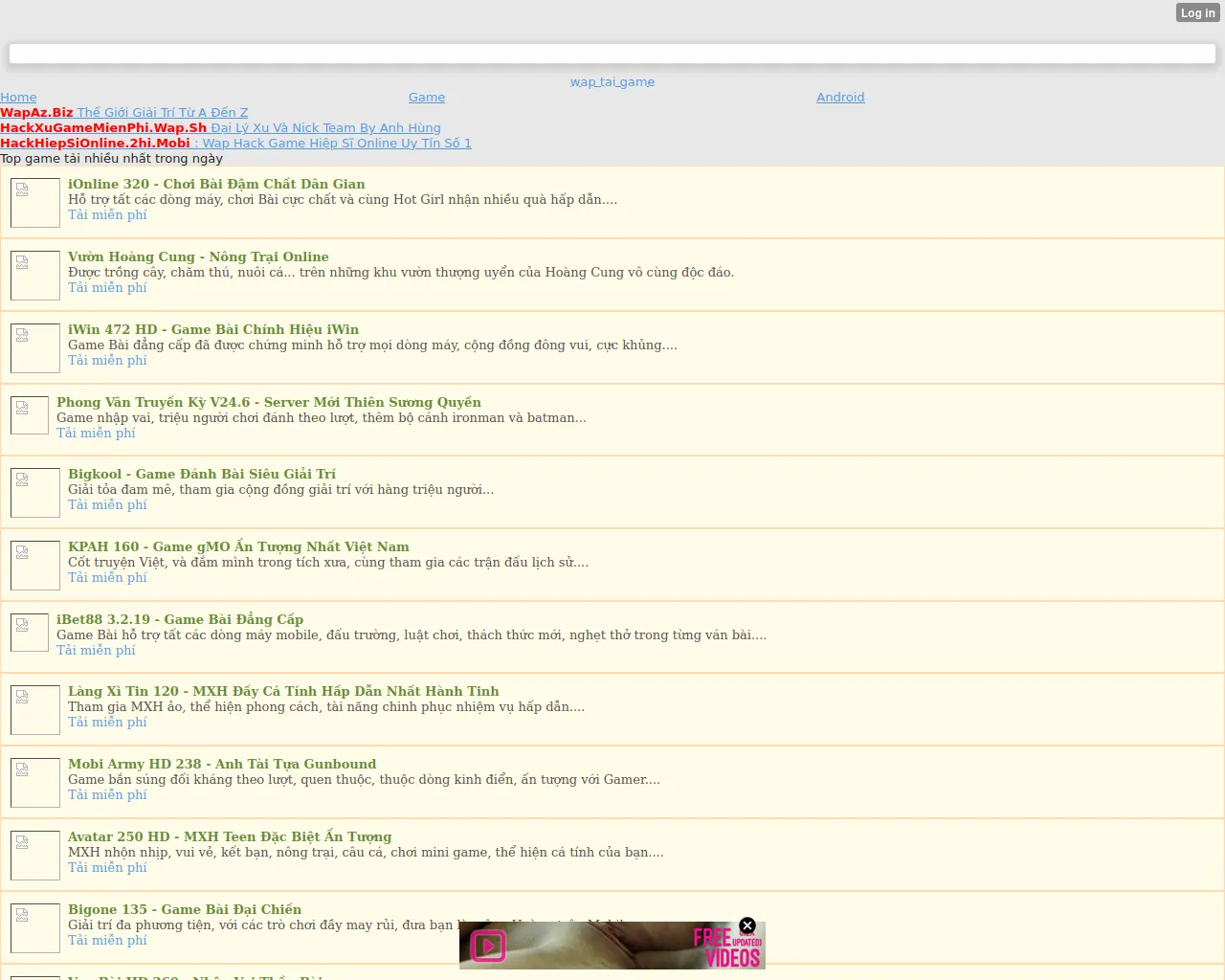Click the KPAH 160 thumbnail icon
The width and height of the screenshot is (1225, 980).
point(35,566)
